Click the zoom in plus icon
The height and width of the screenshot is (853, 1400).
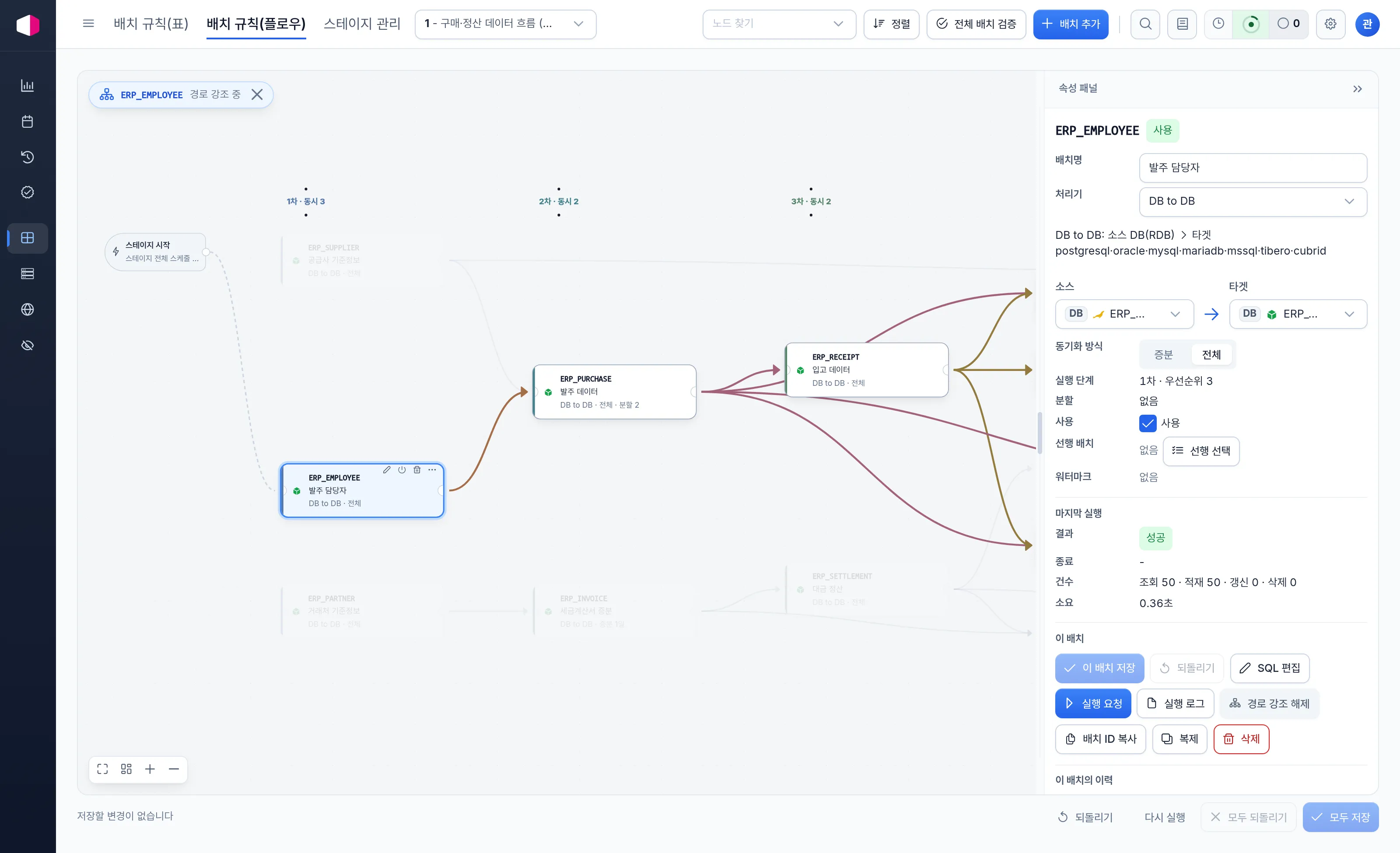[150, 769]
